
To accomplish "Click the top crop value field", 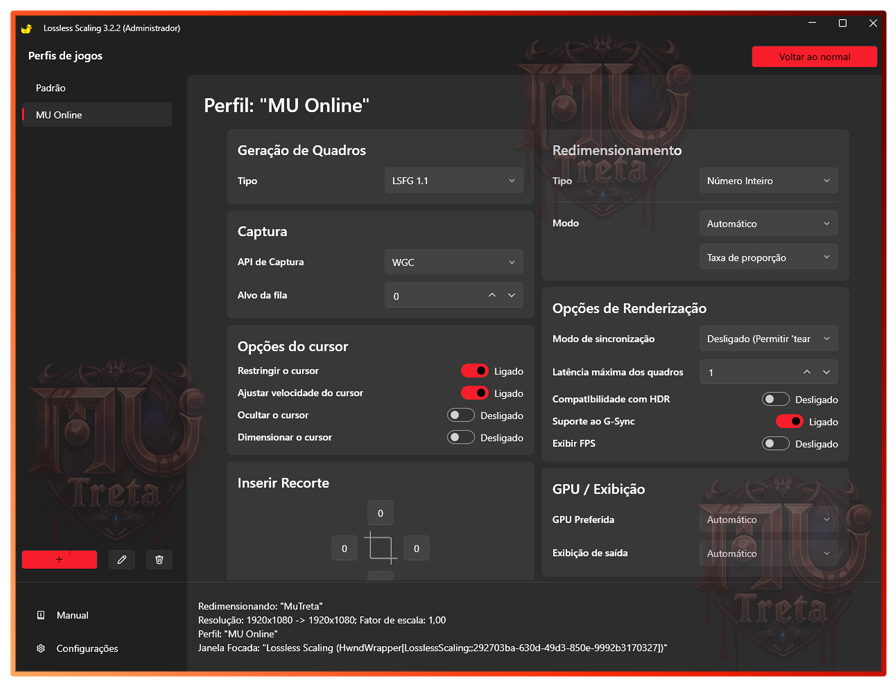I will [x=380, y=513].
